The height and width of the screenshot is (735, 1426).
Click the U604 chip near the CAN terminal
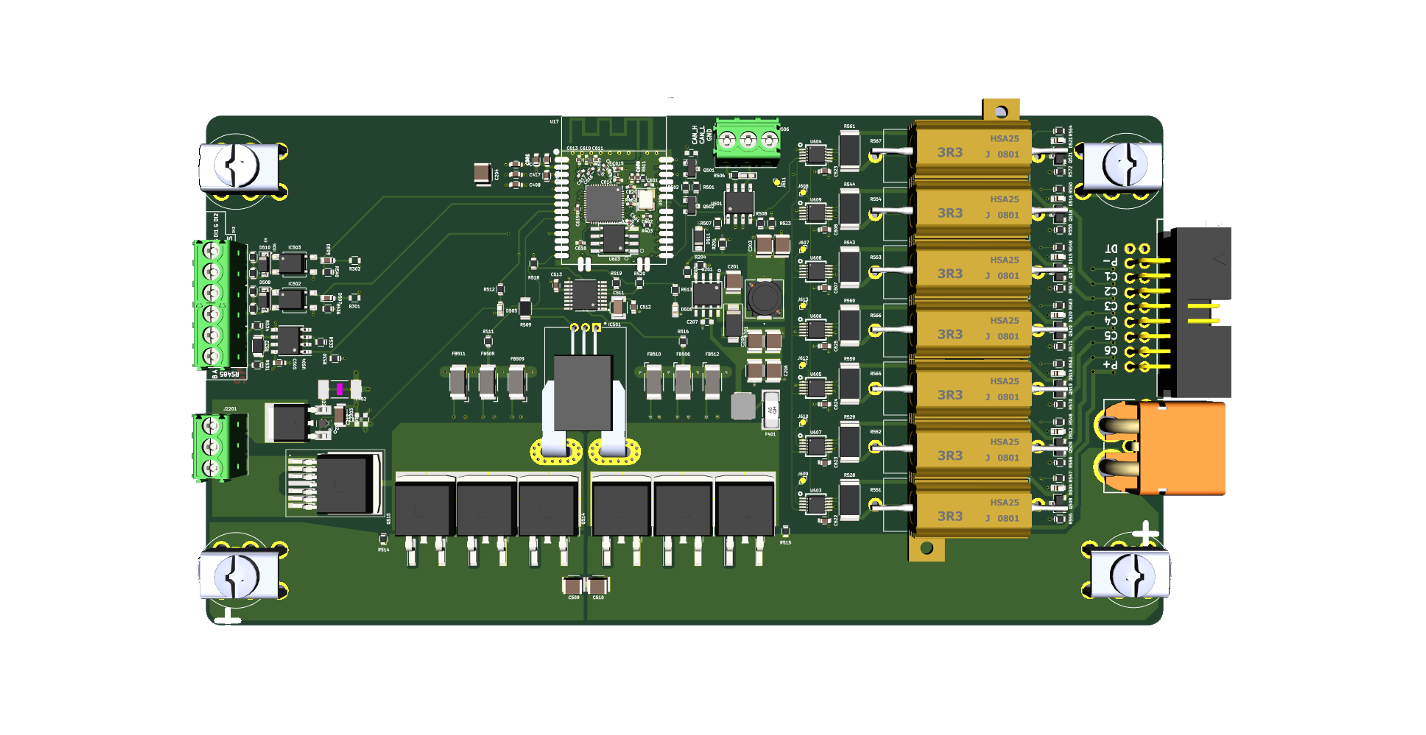coord(815,155)
